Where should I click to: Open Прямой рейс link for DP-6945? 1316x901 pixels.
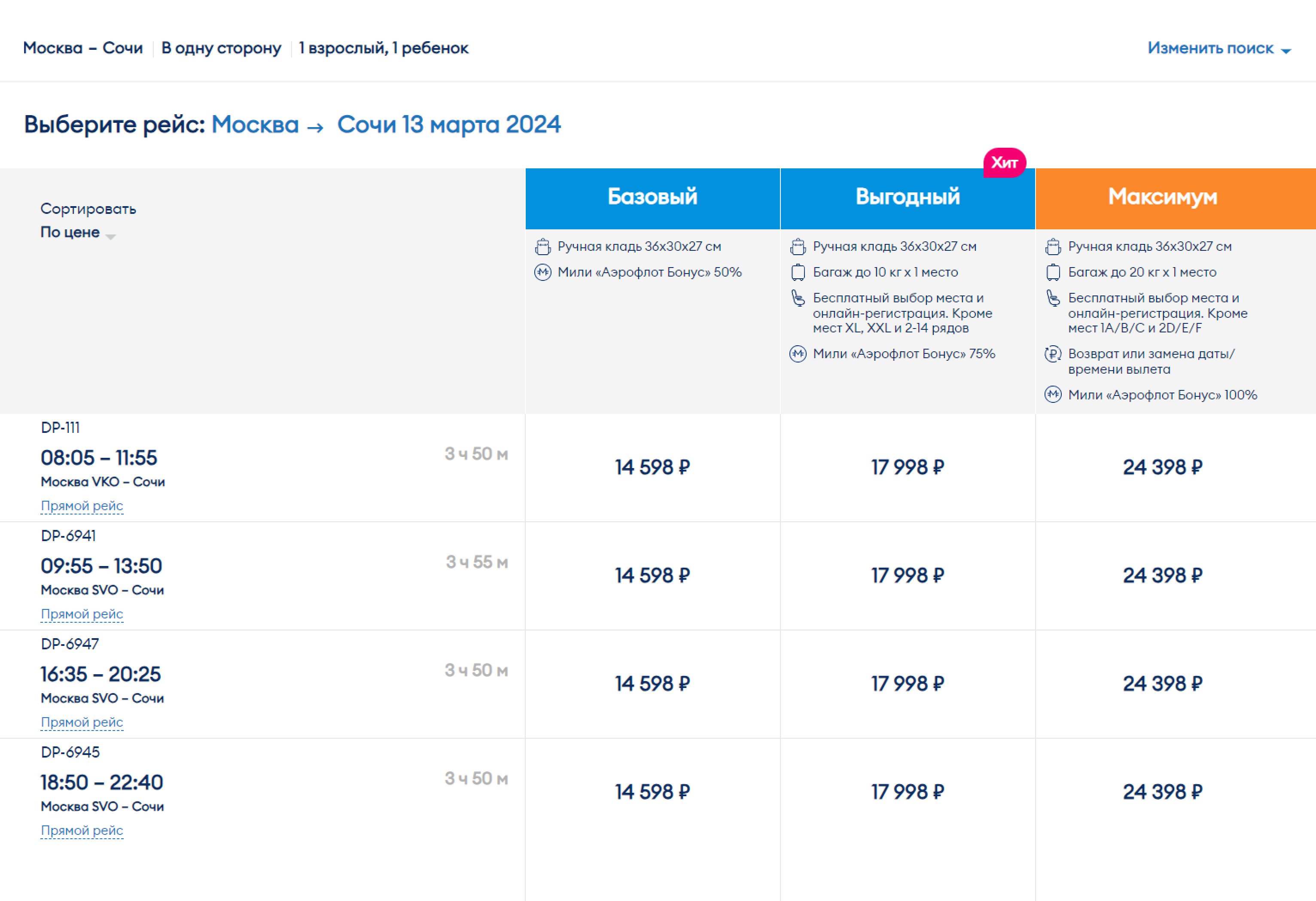pos(82,830)
